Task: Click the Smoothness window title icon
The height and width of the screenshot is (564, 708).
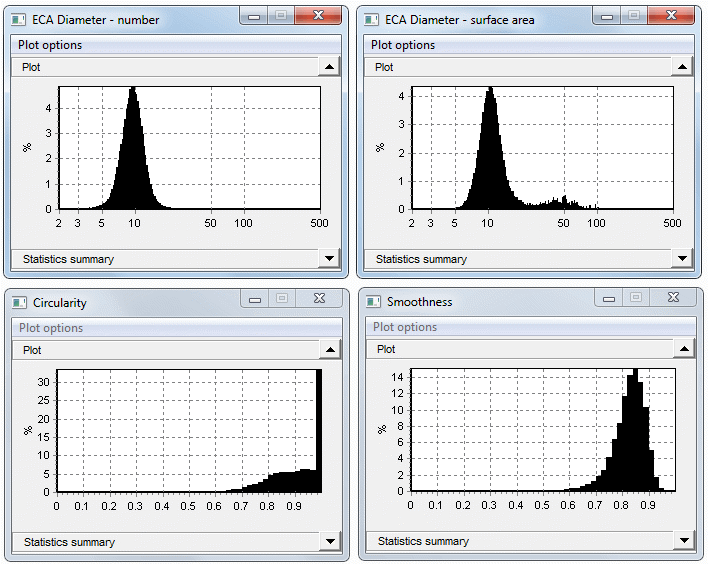Action: pos(373,301)
